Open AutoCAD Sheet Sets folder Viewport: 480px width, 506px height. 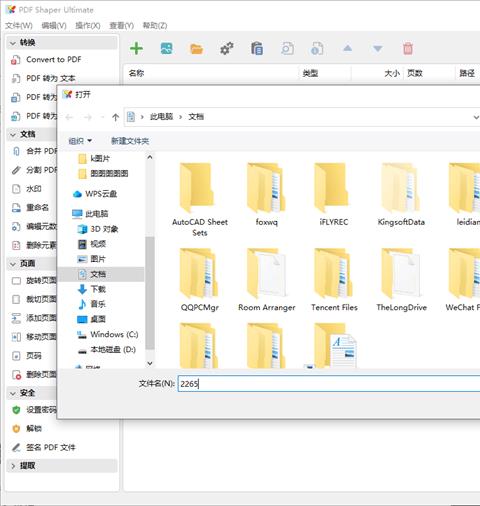[x=200, y=200]
